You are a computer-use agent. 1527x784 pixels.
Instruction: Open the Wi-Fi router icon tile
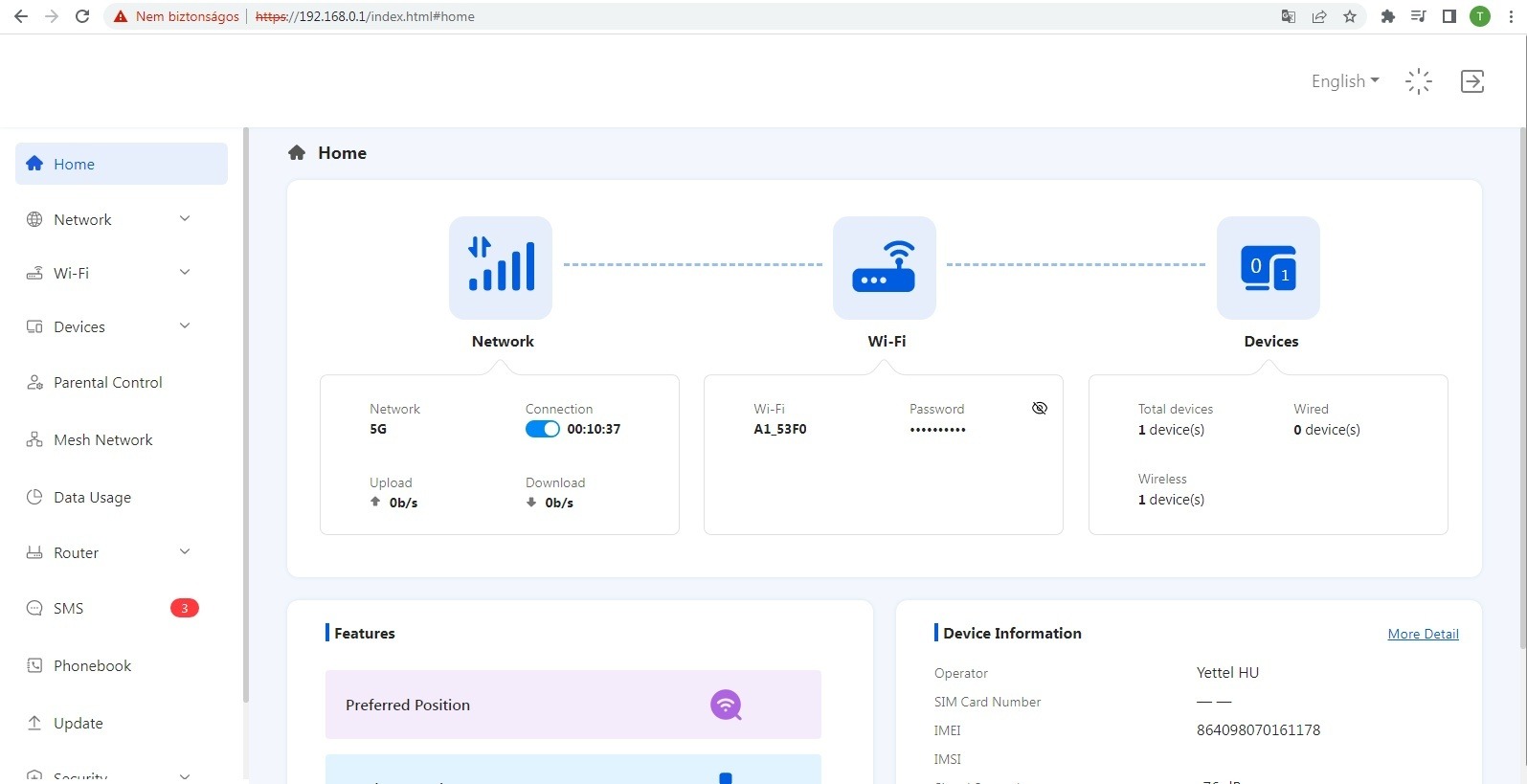(885, 268)
